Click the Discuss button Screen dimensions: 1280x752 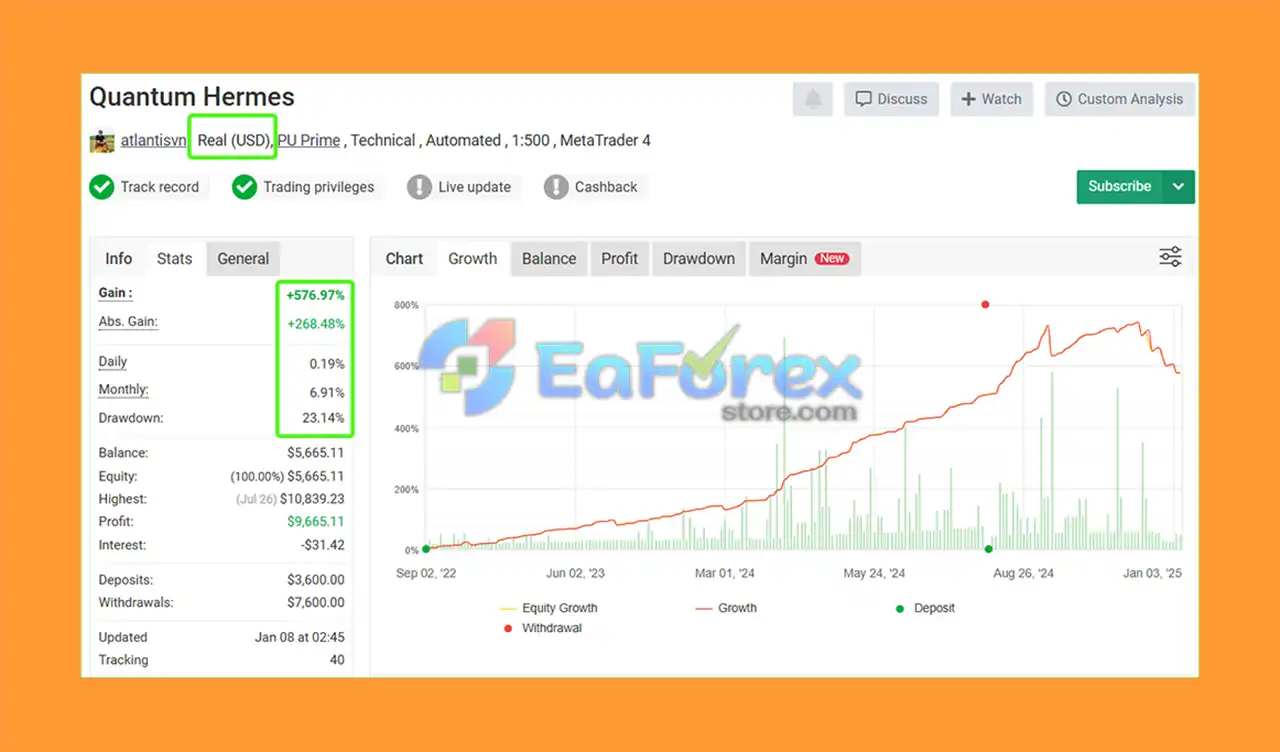tap(891, 99)
